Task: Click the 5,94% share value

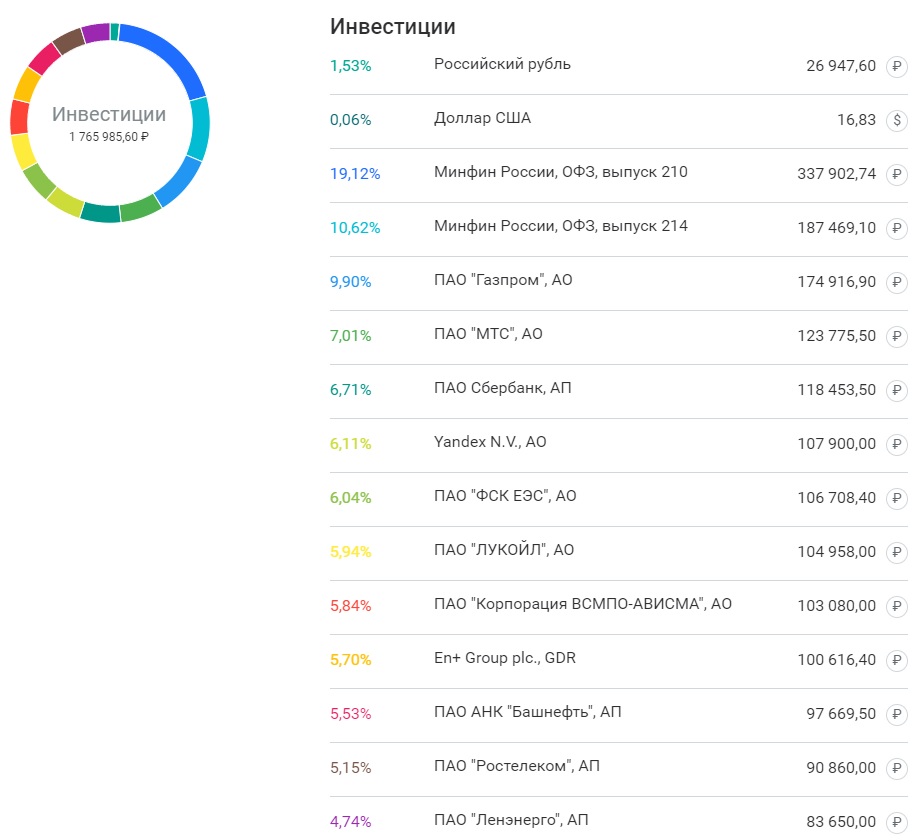Action: click(x=350, y=552)
